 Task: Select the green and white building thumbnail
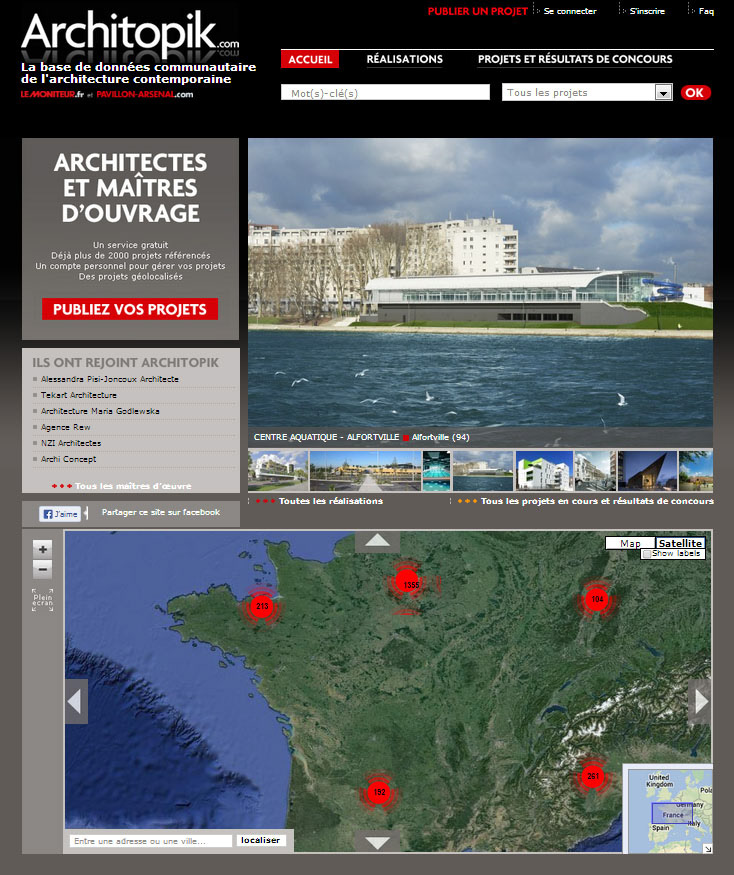pos(544,471)
